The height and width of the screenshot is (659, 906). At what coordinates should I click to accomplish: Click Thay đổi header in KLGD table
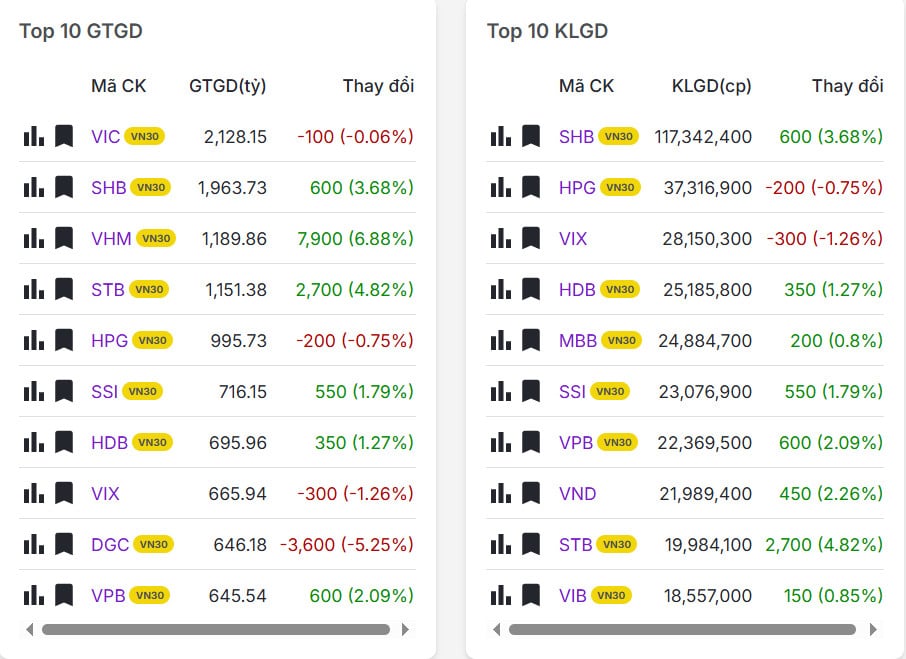pos(847,86)
